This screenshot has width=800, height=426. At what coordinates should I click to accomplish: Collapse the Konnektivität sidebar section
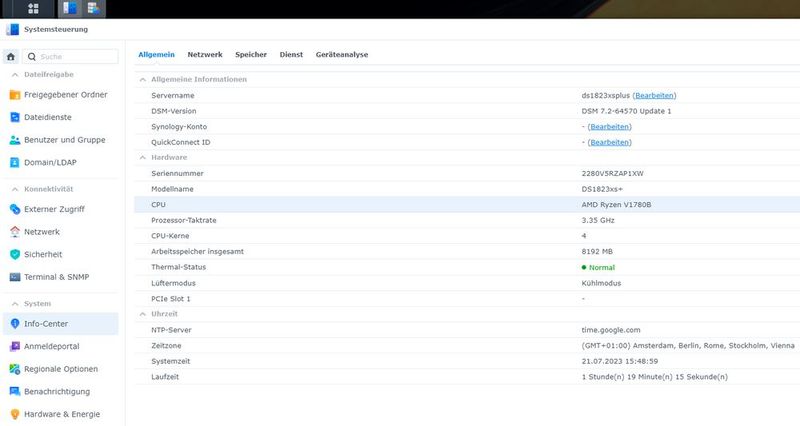click(x=15, y=189)
